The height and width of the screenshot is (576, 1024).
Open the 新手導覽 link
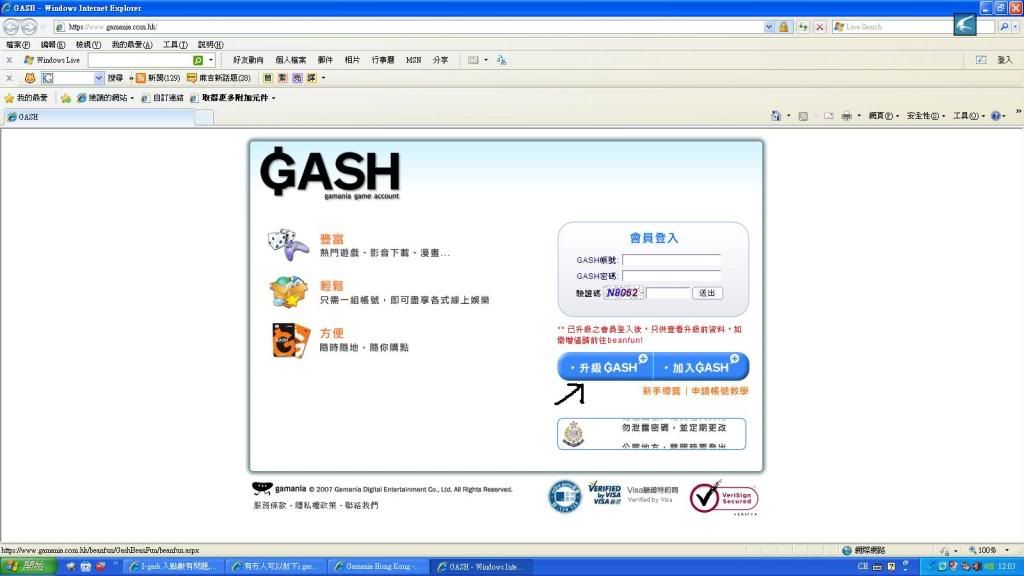pos(661,391)
